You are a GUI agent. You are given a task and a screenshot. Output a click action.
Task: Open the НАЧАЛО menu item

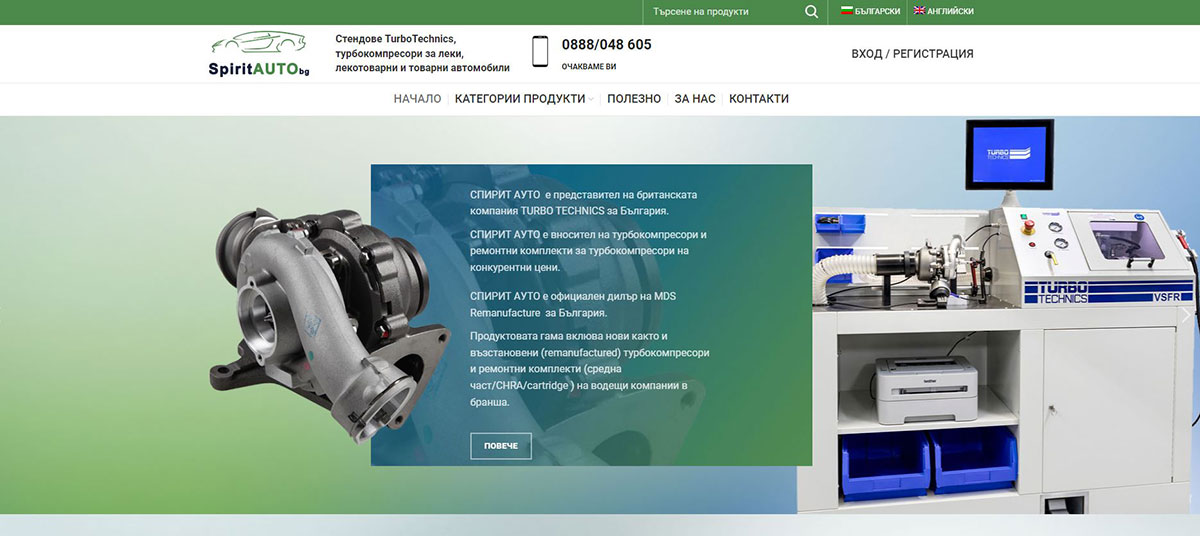tap(417, 99)
